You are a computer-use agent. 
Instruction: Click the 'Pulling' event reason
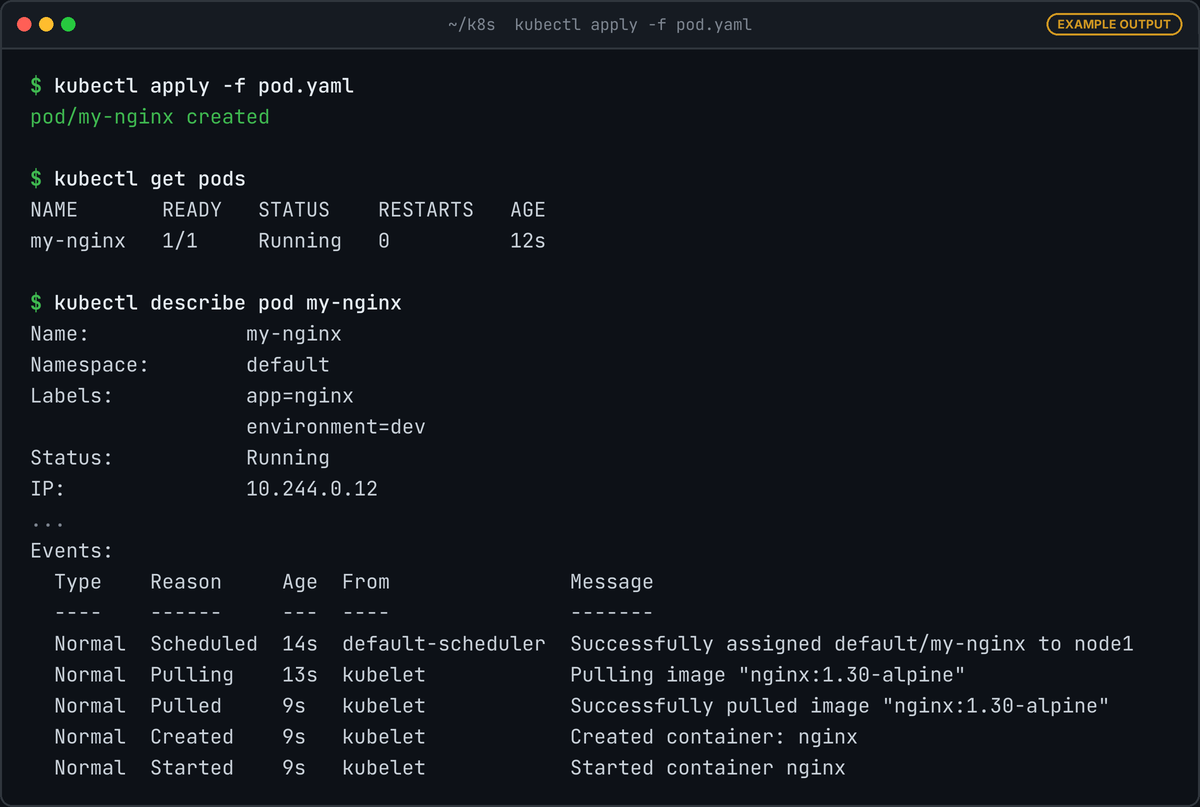(192, 675)
